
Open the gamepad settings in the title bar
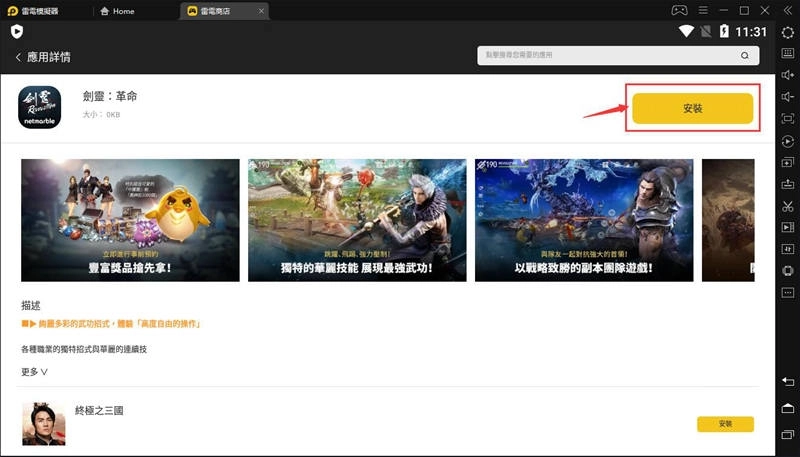[679, 10]
